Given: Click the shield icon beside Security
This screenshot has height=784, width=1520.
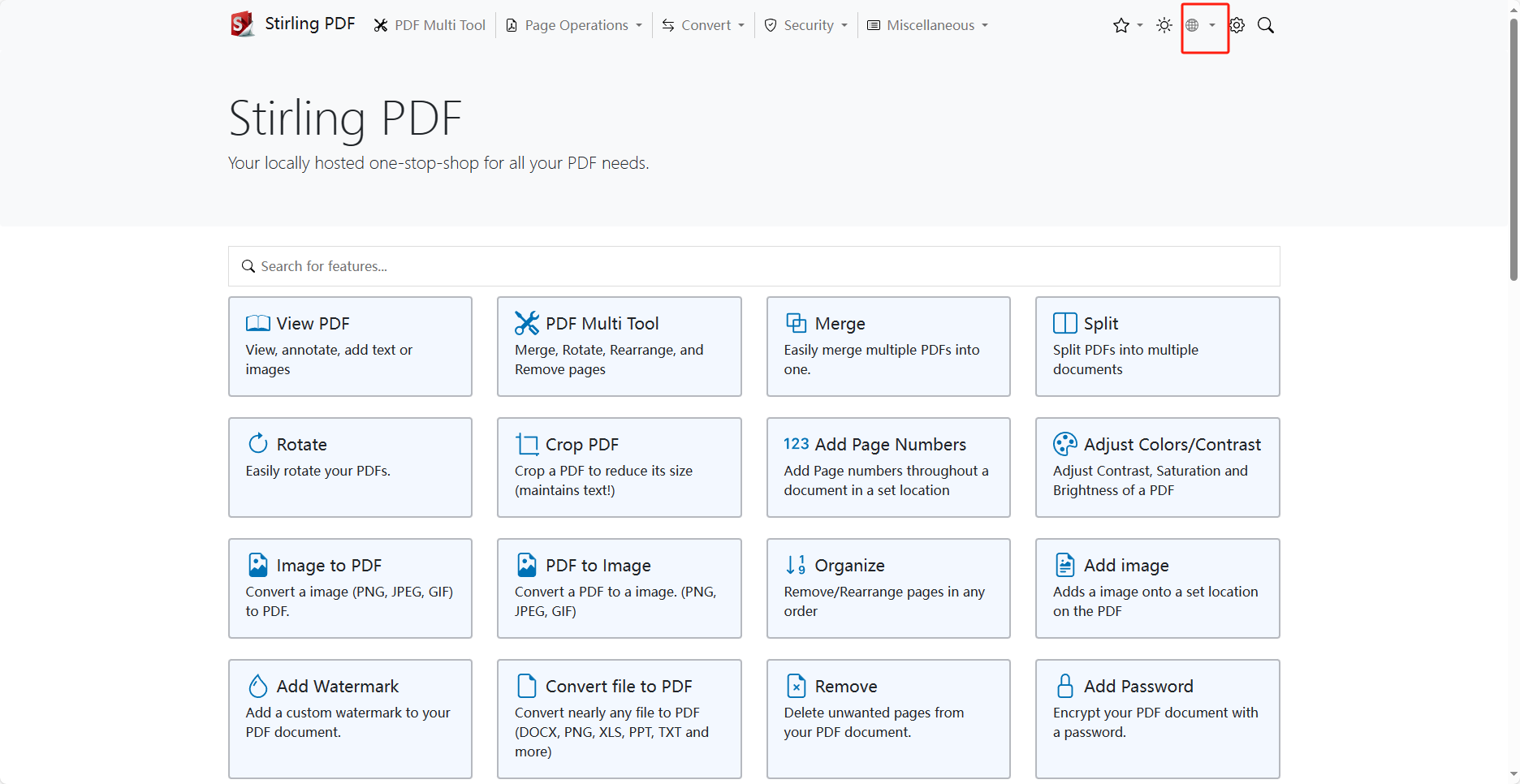Looking at the screenshot, I should (771, 25).
